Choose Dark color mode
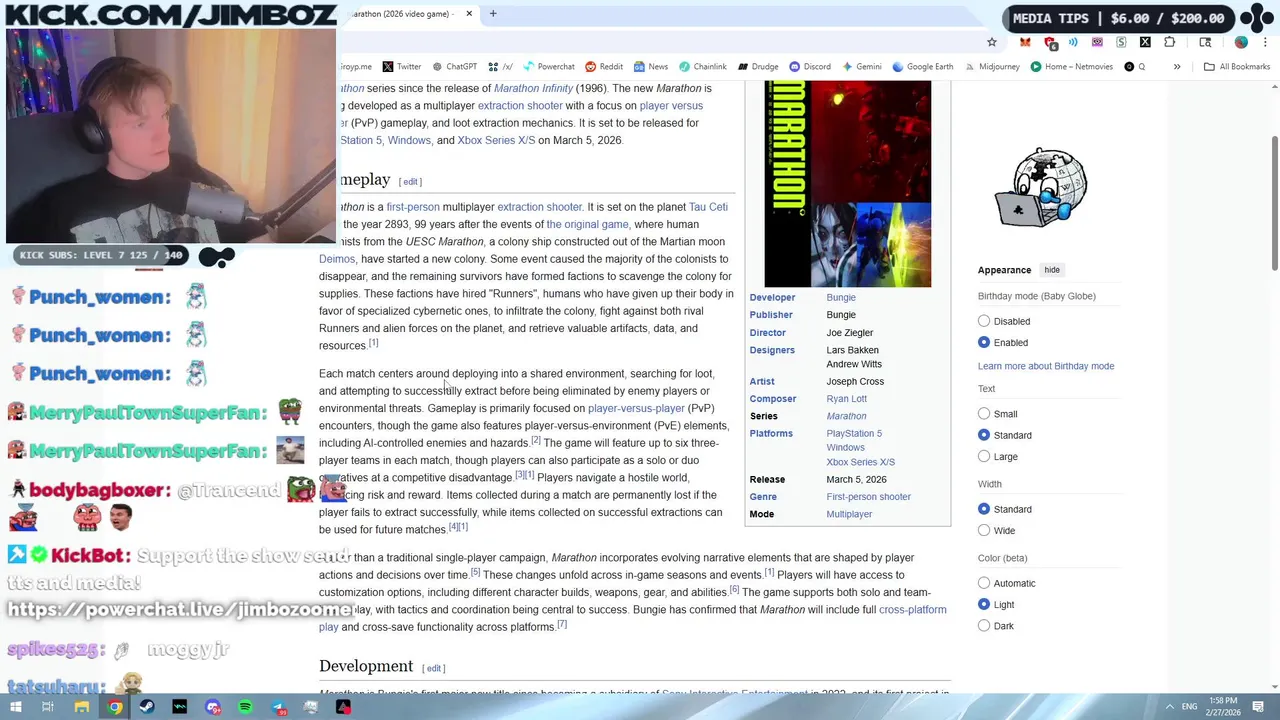1280x720 pixels. point(984,626)
